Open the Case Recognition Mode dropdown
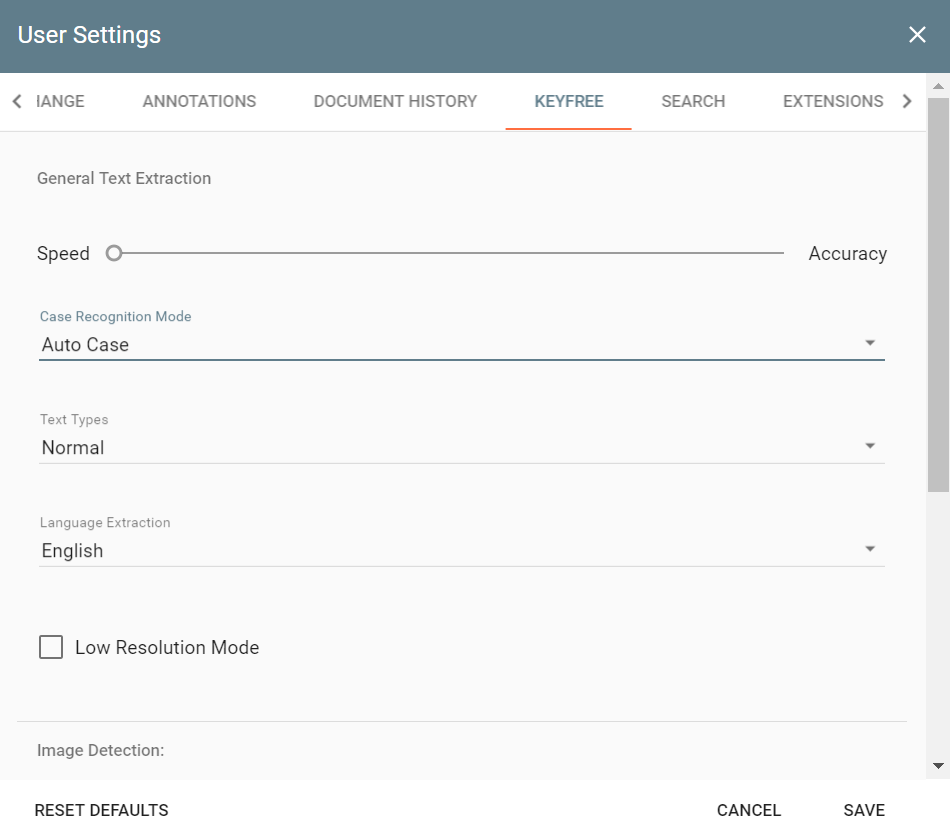Screen dimensions: 950x839 click(x=870, y=341)
